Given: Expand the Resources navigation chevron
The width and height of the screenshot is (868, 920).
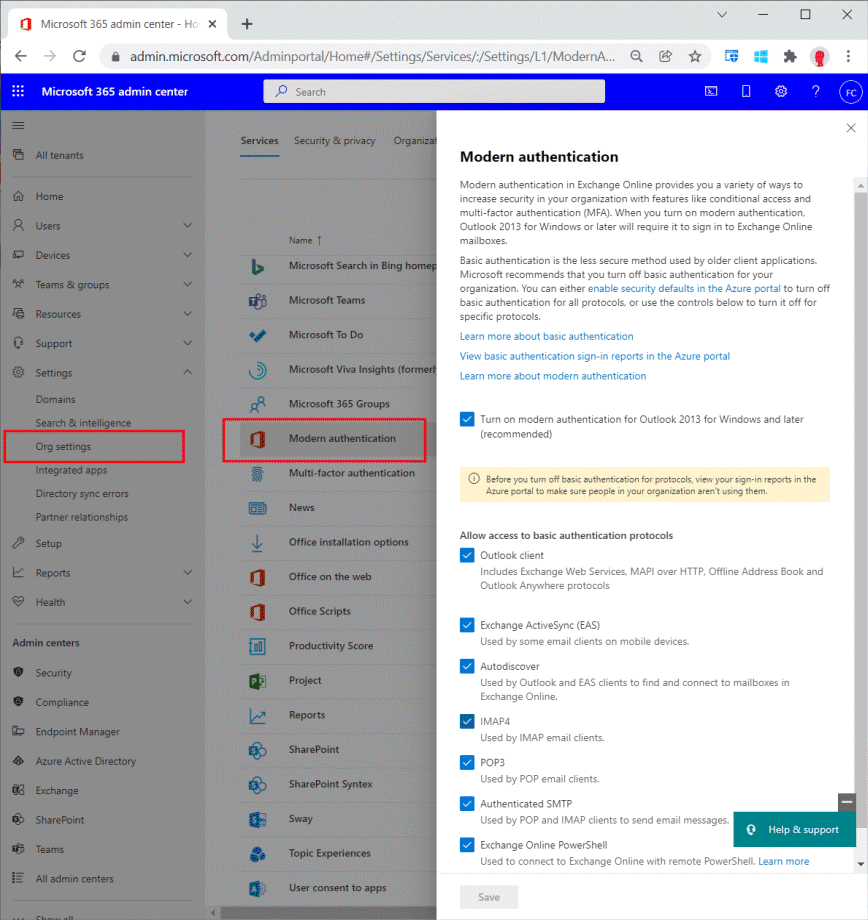Looking at the screenshot, I should [x=187, y=313].
